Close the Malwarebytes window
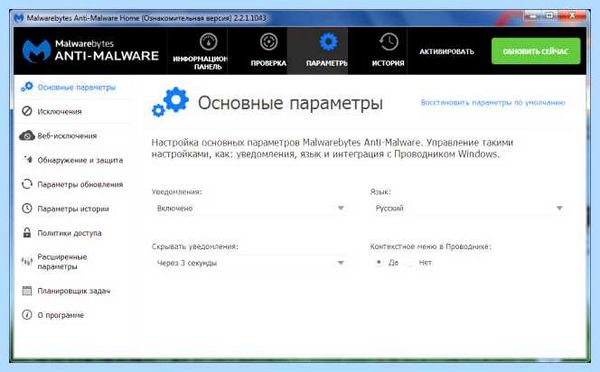 (573, 16)
